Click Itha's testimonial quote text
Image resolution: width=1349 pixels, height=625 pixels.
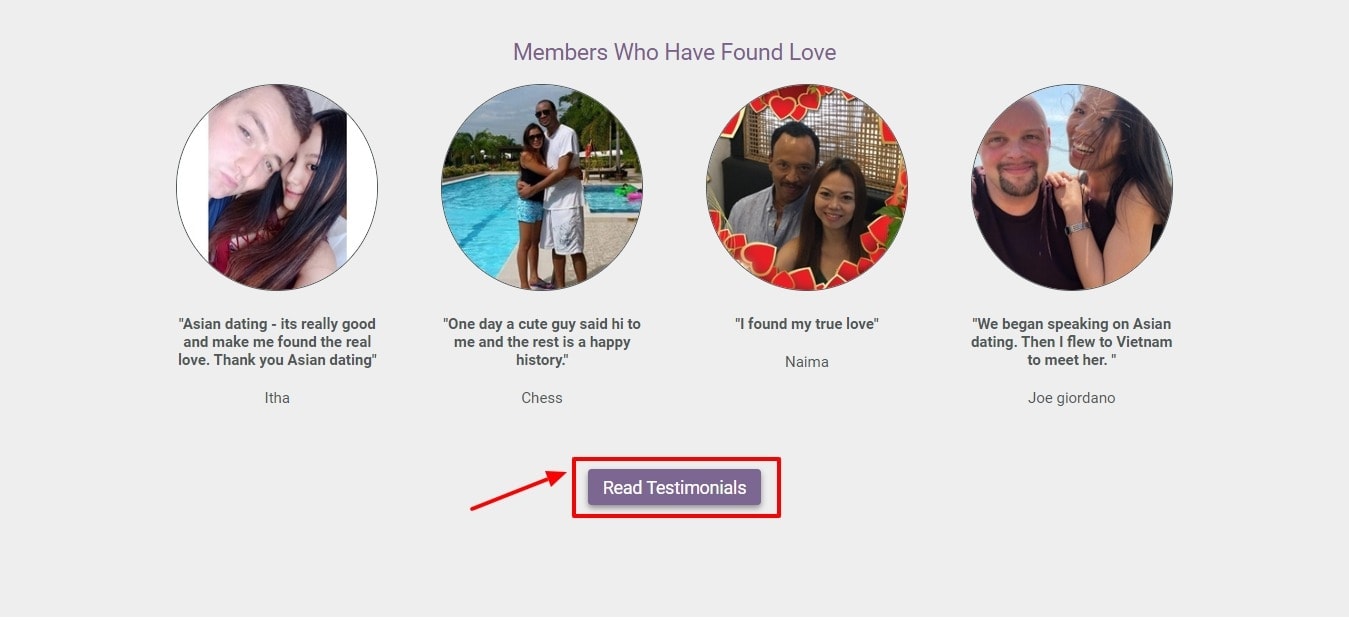click(x=277, y=341)
